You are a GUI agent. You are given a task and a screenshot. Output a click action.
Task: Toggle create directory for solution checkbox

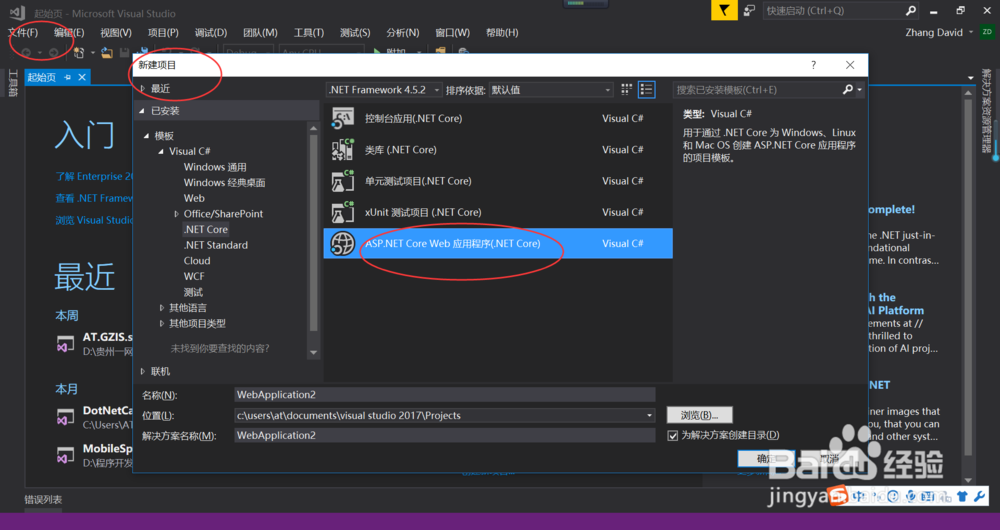672,436
